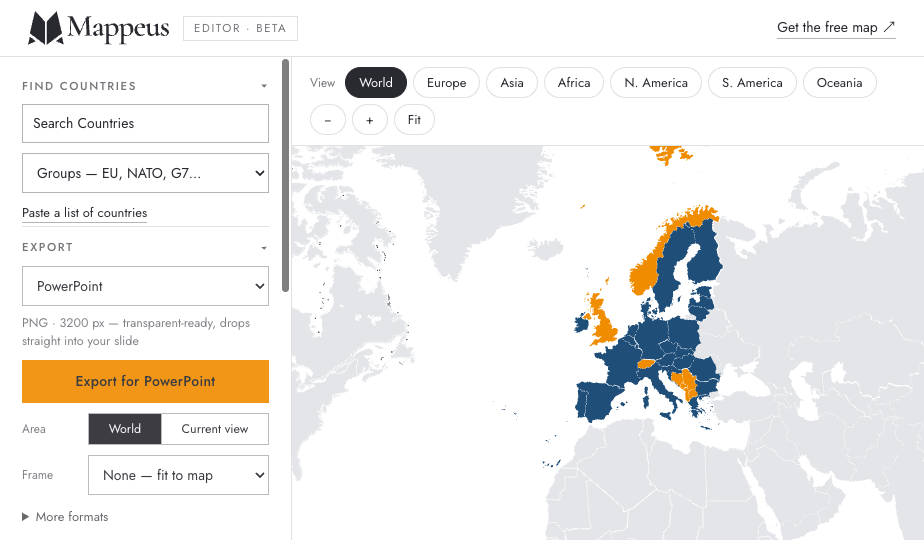This screenshot has height=540, width=924.
Task: Switch map view to Europe
Action: tap(447, 83)
